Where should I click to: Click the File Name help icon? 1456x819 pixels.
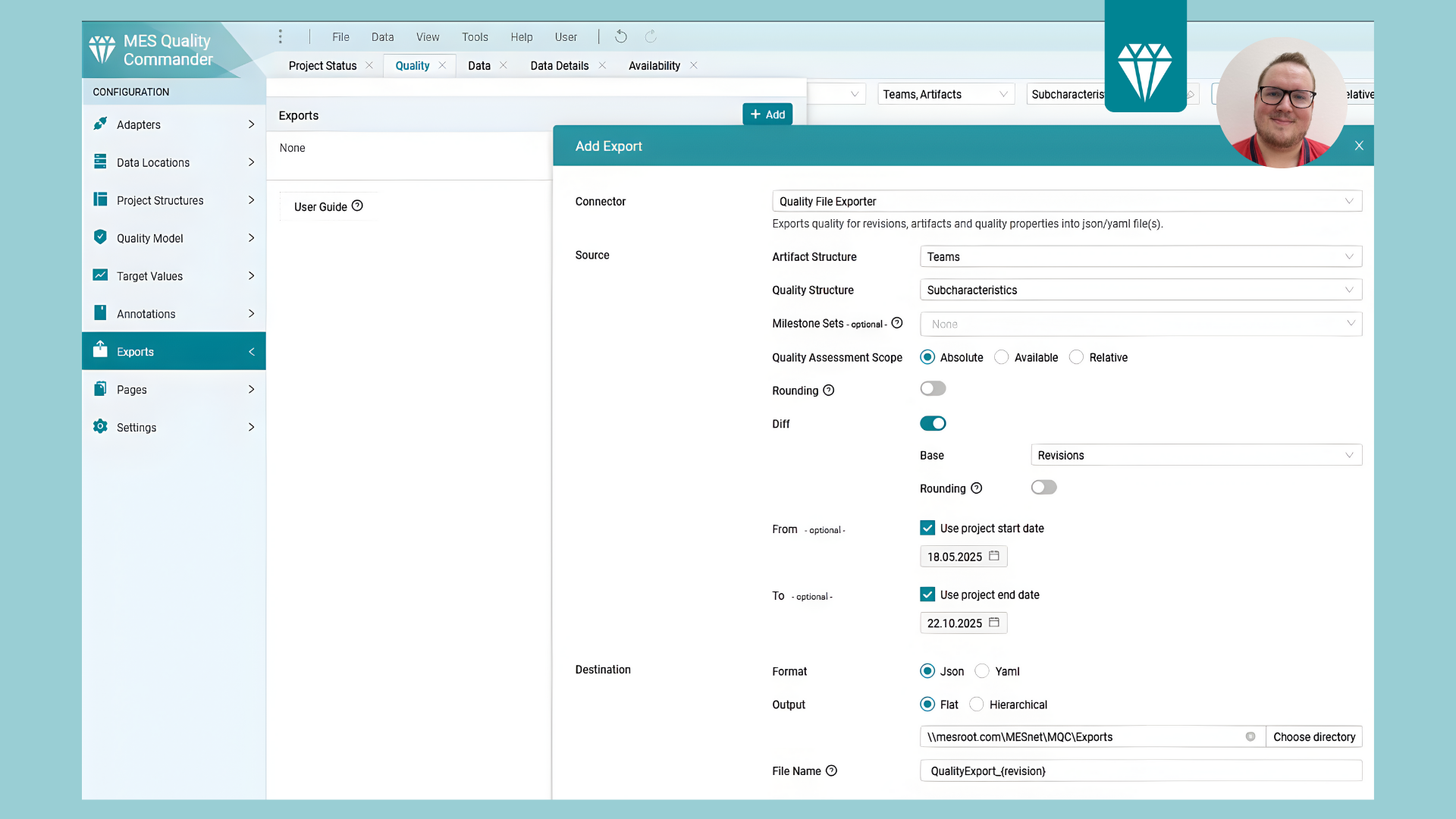coord(831,770)
